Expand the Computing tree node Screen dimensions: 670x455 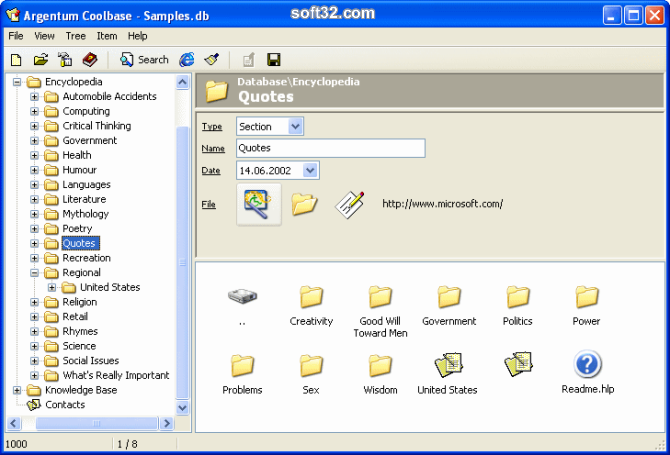(34, 111)
